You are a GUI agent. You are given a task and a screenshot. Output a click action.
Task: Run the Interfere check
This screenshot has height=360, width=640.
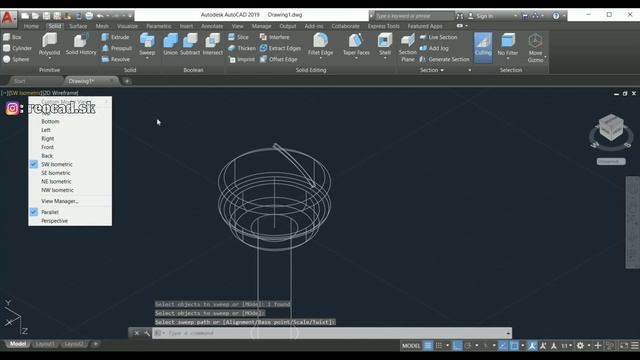pyautogui.click(x=275, y=37)
